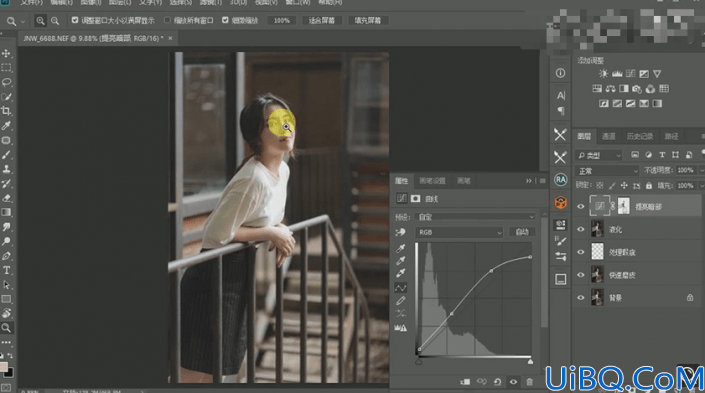The image size is (705, 393).
Task: Open the RGB channel dropdown
Action: tap(459, 232)
